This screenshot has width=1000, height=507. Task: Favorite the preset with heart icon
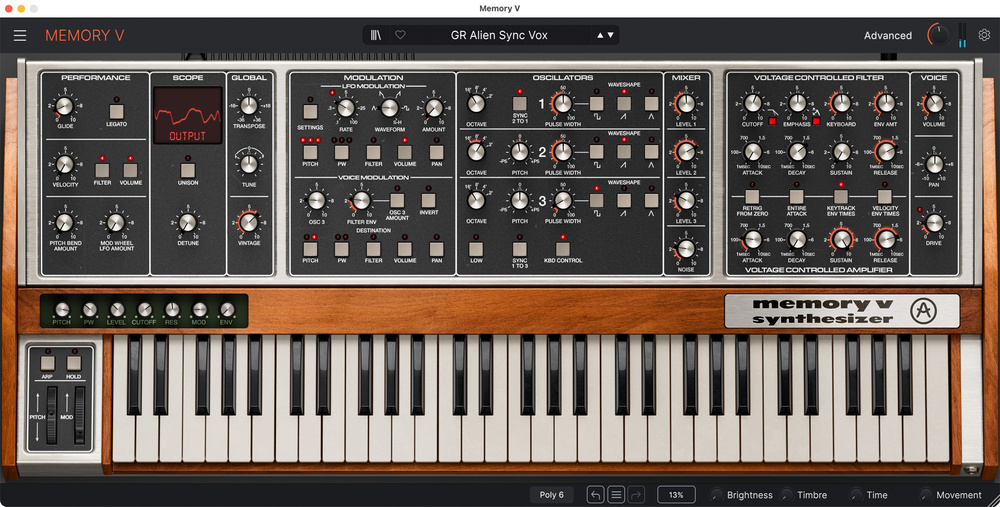point(400,35)
